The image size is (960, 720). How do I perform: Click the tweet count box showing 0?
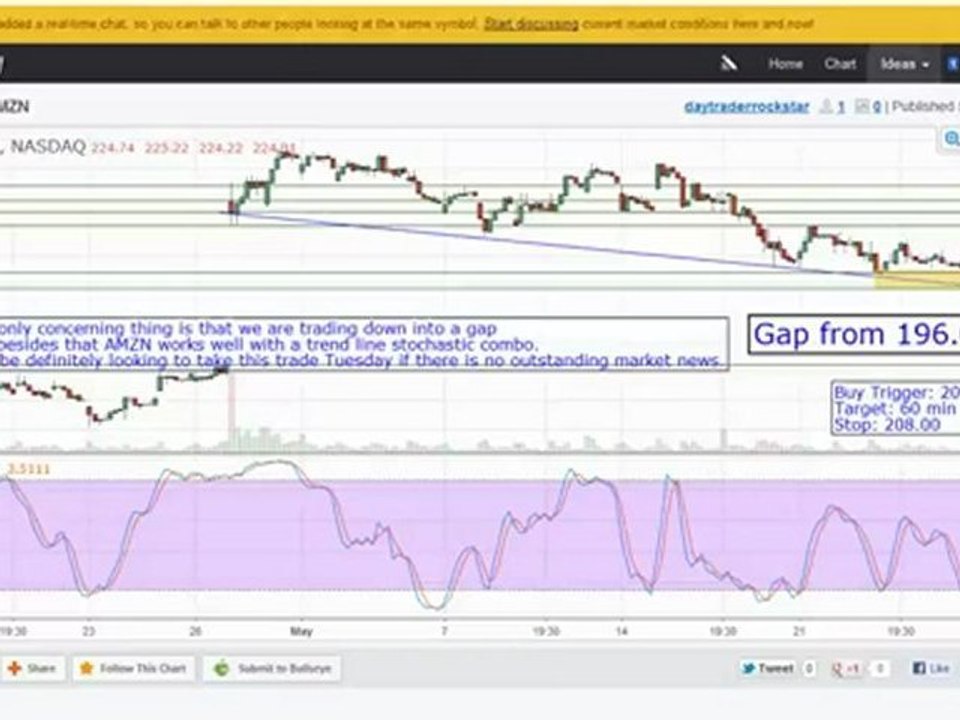click(809, 668)
